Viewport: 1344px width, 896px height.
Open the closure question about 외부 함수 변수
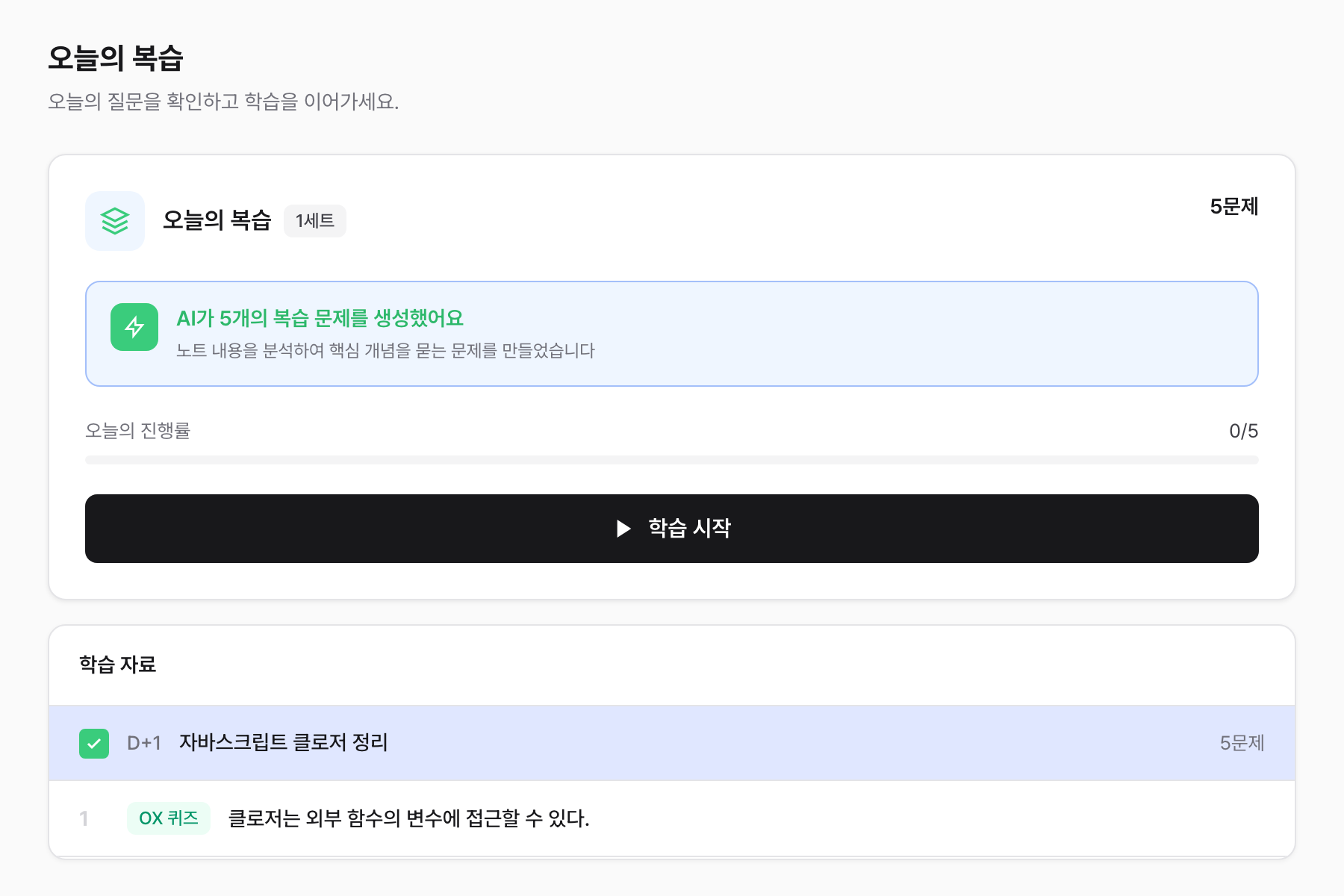[409, 818]
